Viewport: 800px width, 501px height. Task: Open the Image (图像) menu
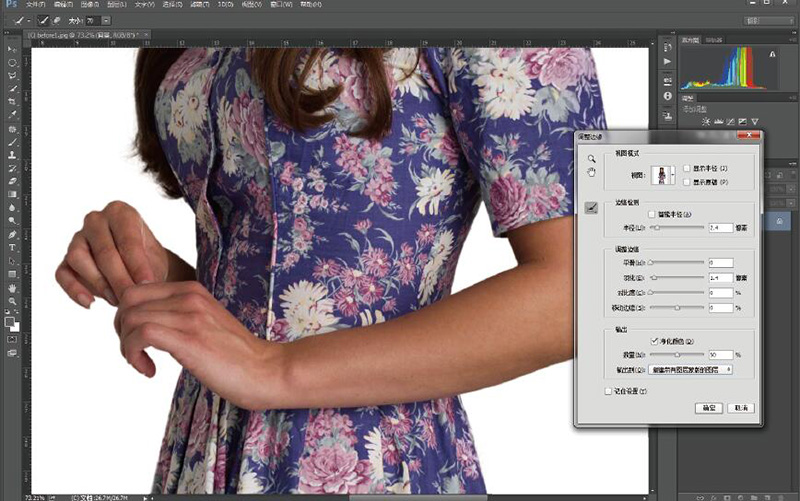88,5
